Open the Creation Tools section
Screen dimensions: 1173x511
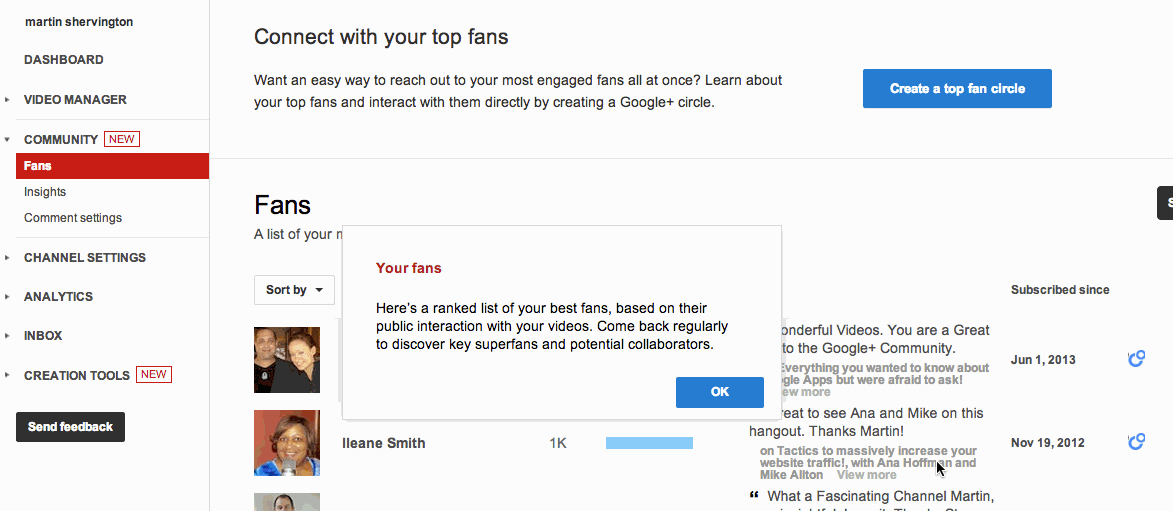[76, 376]
